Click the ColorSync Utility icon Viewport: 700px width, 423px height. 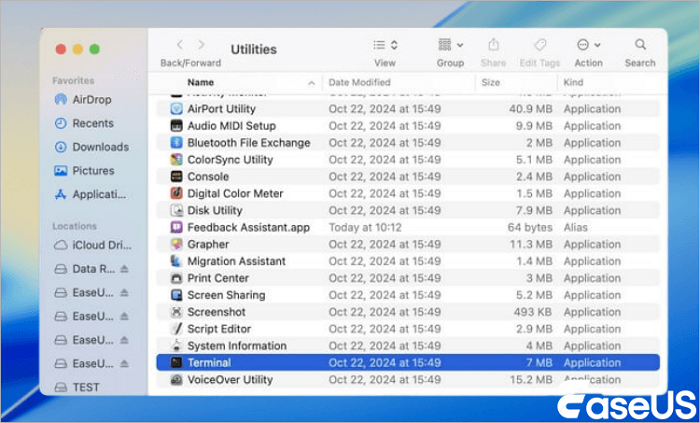(177, 160)
